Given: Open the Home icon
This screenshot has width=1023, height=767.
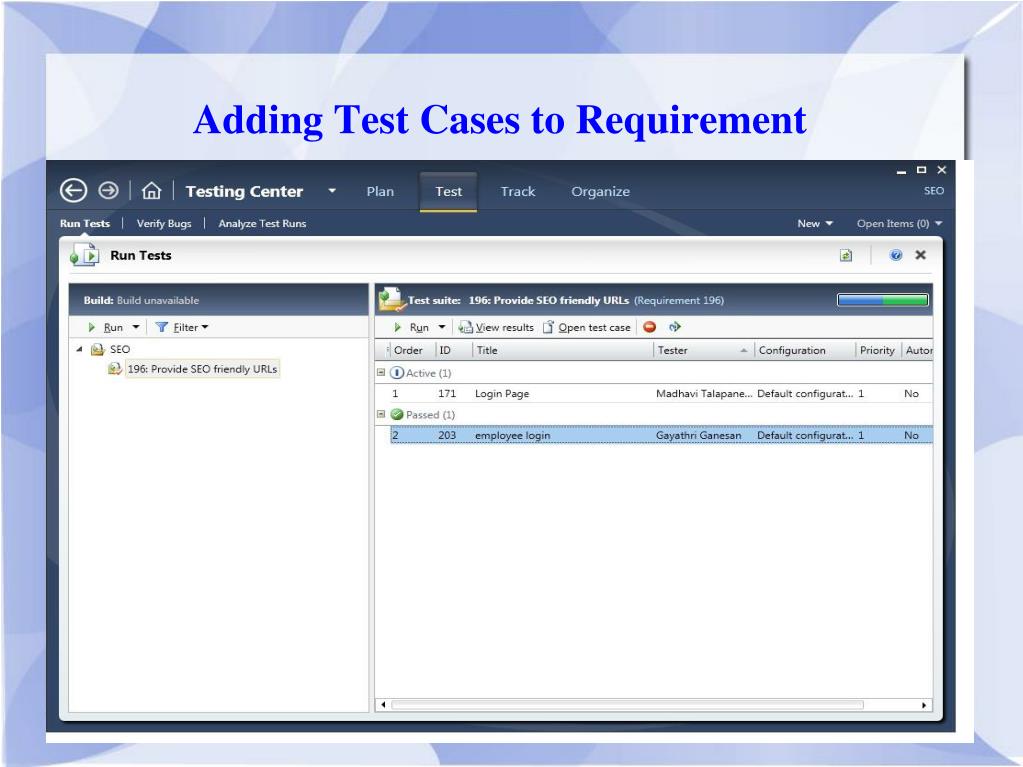Looking at the screenshot, I should (151, 190).
